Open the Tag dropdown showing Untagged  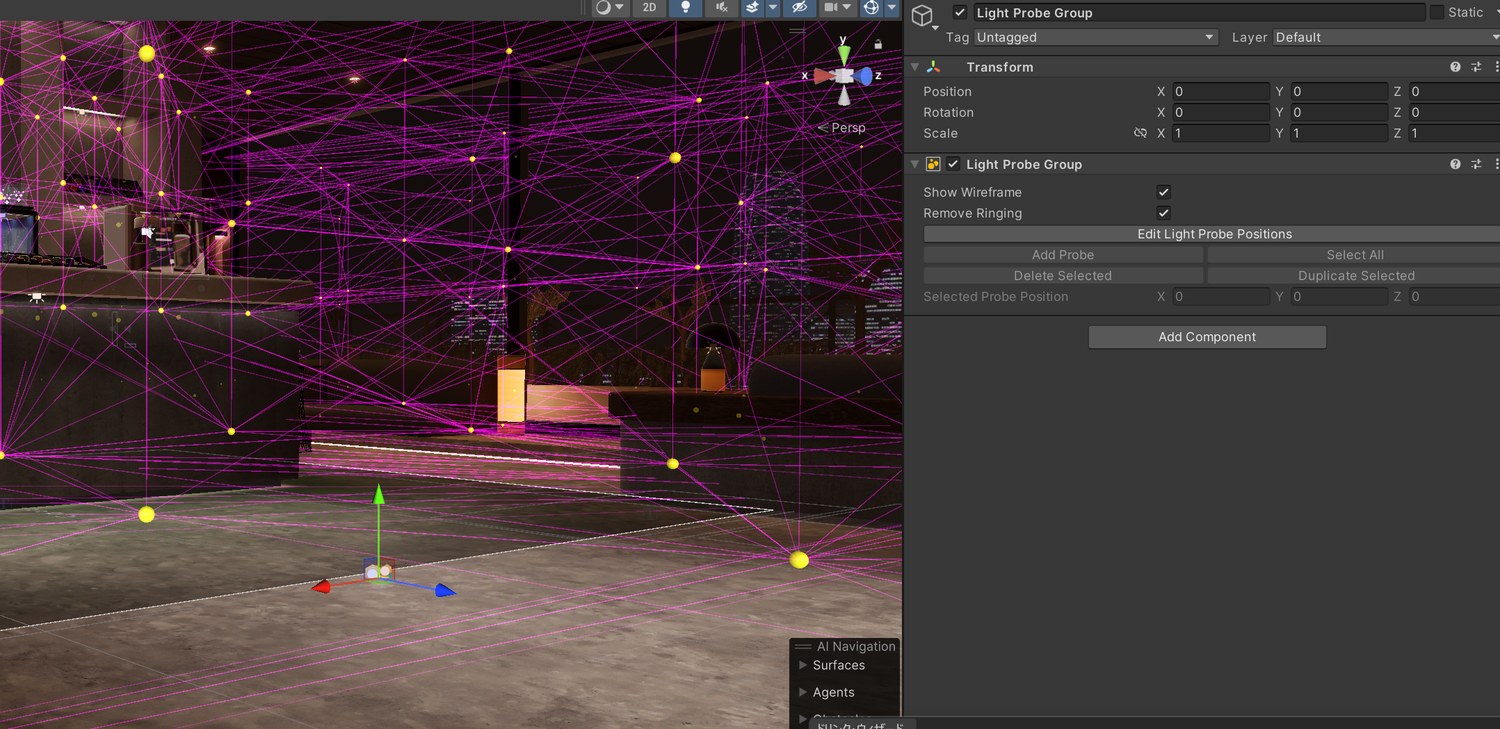pyautogui.click(x=1096, y=37)
